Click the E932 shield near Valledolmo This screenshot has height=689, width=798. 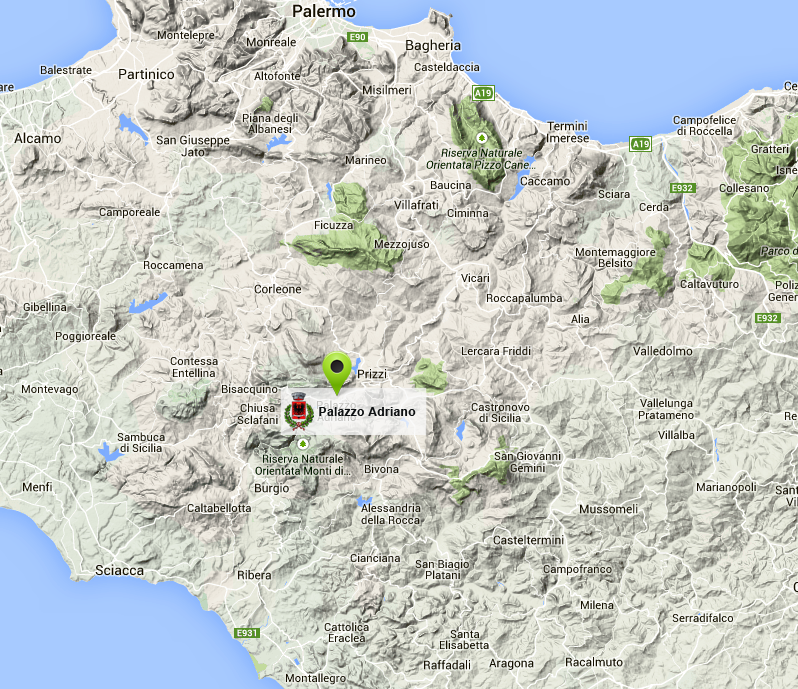pyautogui.click(x=767, y=318)
